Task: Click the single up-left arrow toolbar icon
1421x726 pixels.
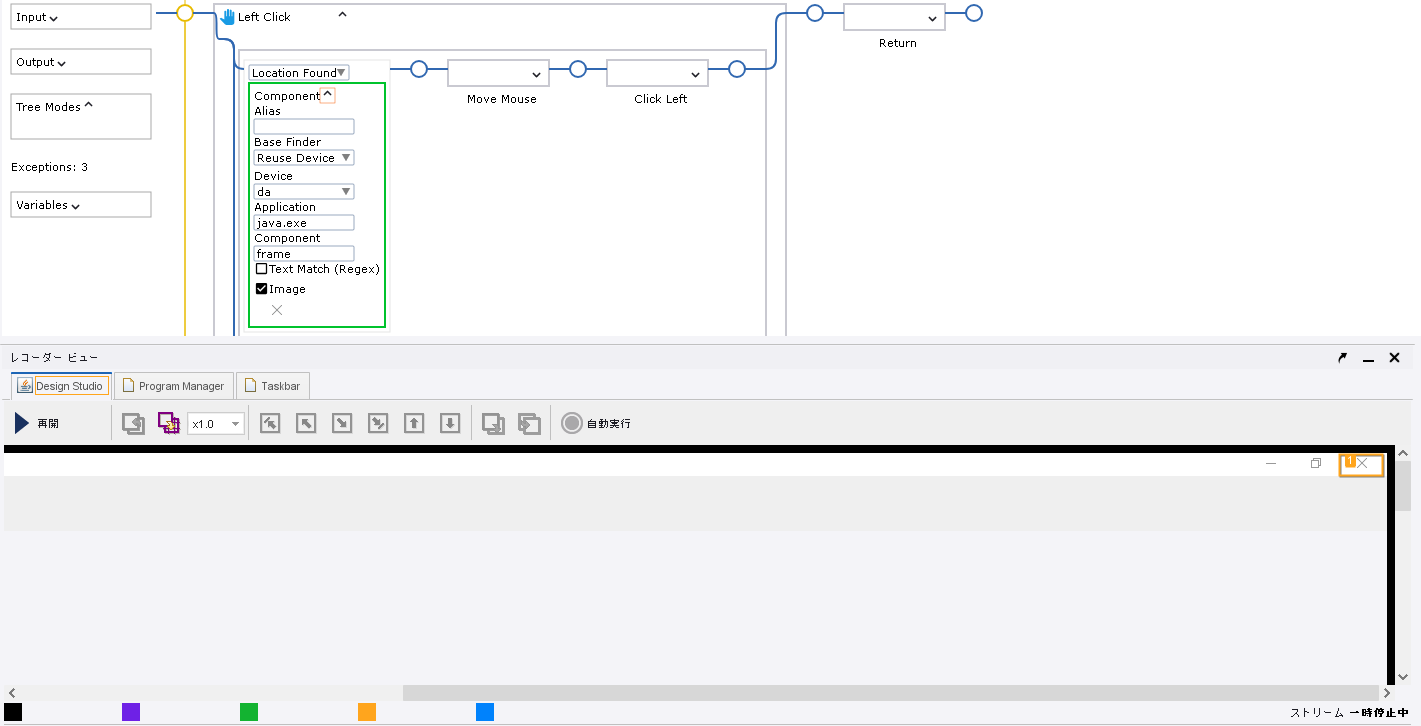Action: coord(306,423)
